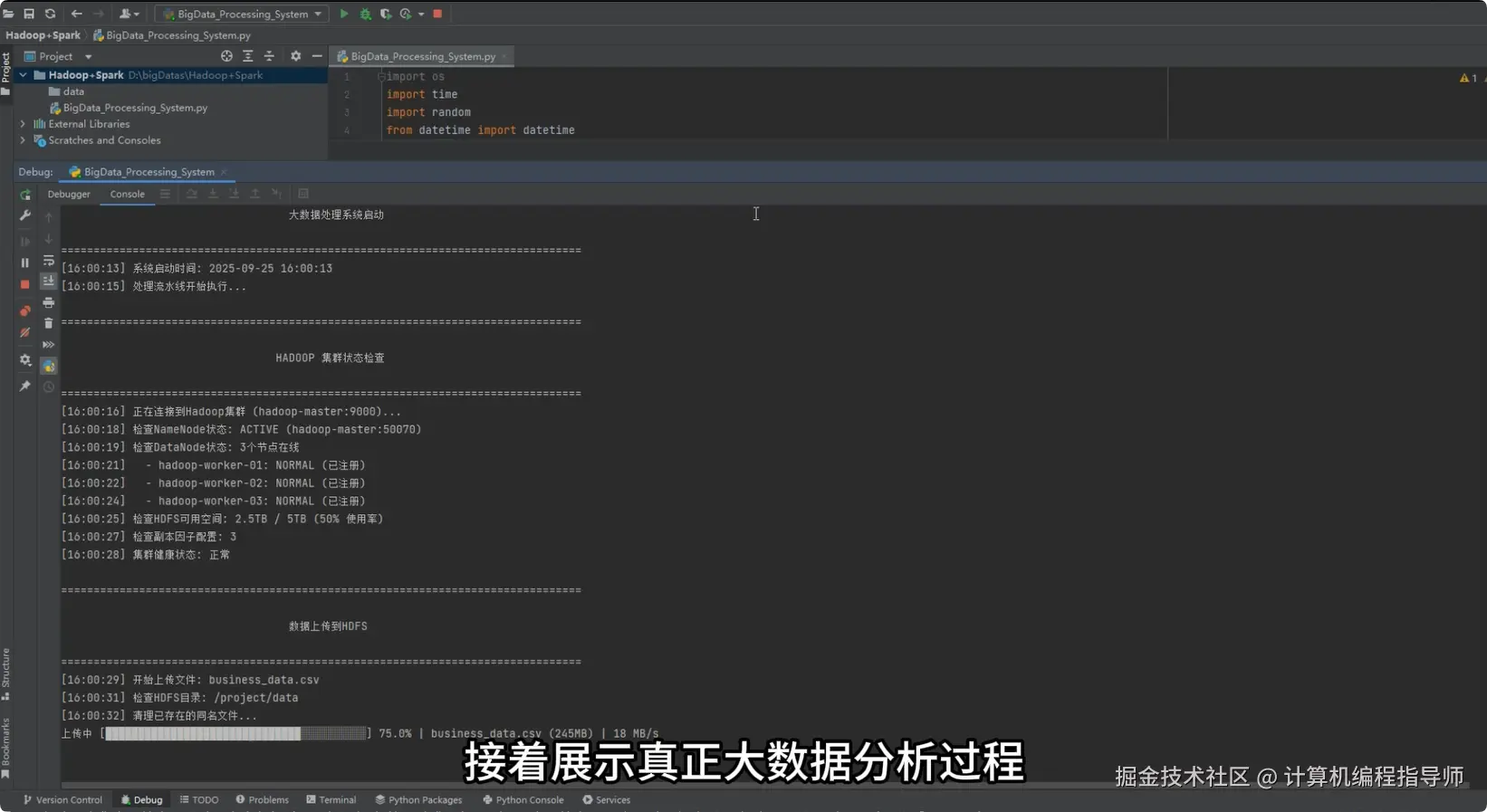This screenshot has width=1487, height=812.
Task: Click the triple-chevron console toolbar icon
Action: pos(49,345)
